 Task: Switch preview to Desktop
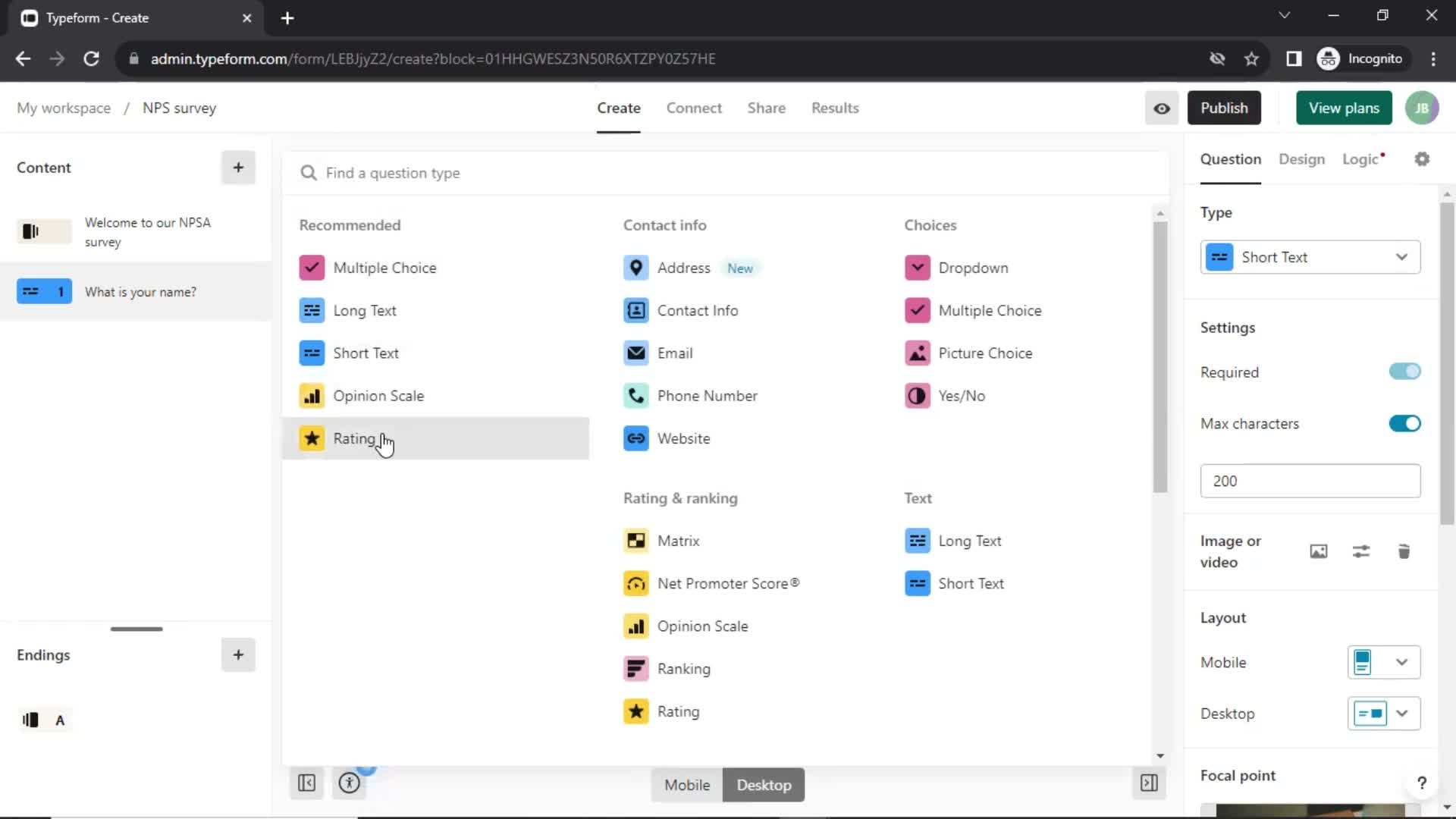764,785
